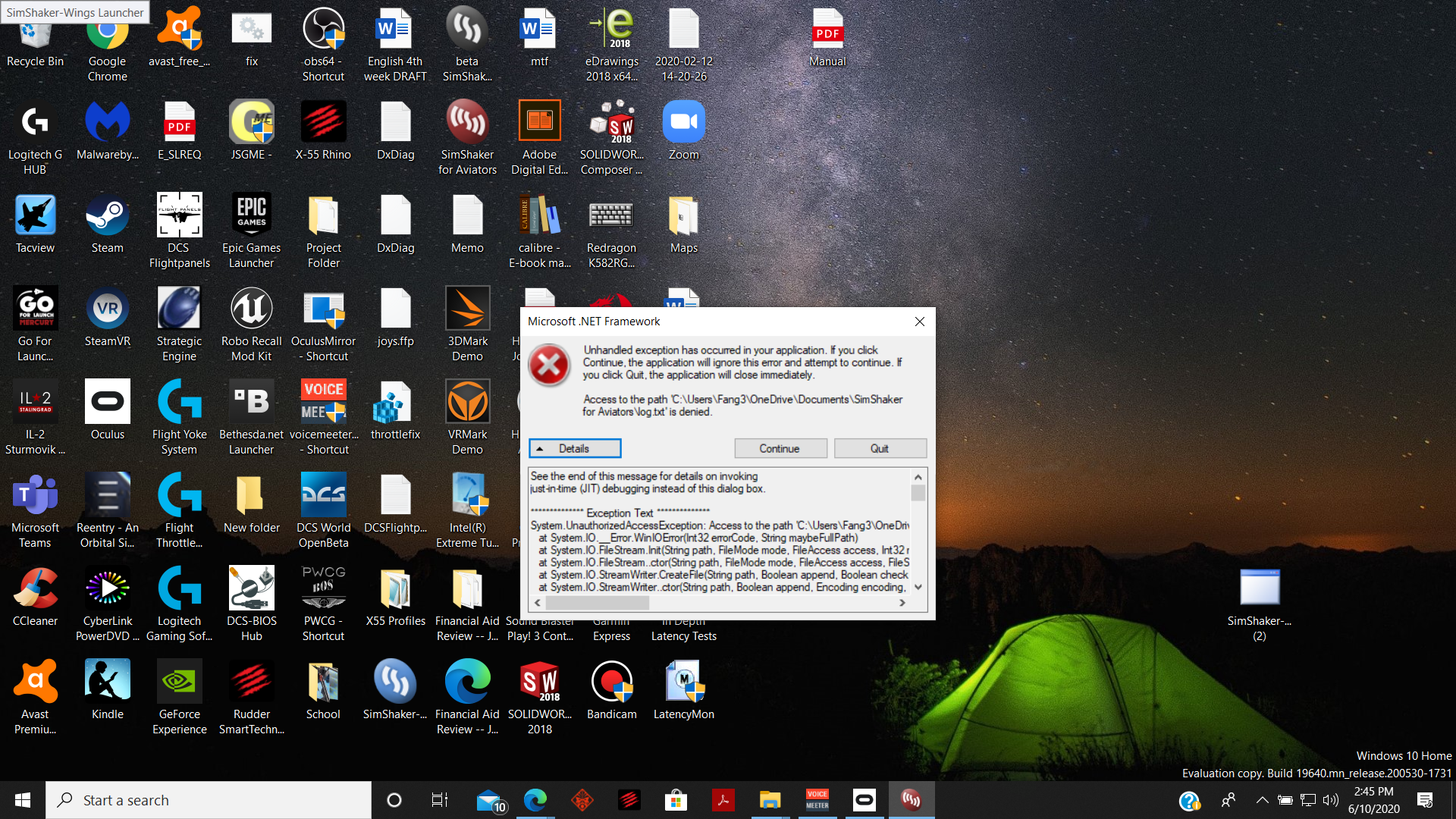Screen dimensions: 1456x819
Task: Open Mail app from the taskbar
Action: click(x=491, y=800)
